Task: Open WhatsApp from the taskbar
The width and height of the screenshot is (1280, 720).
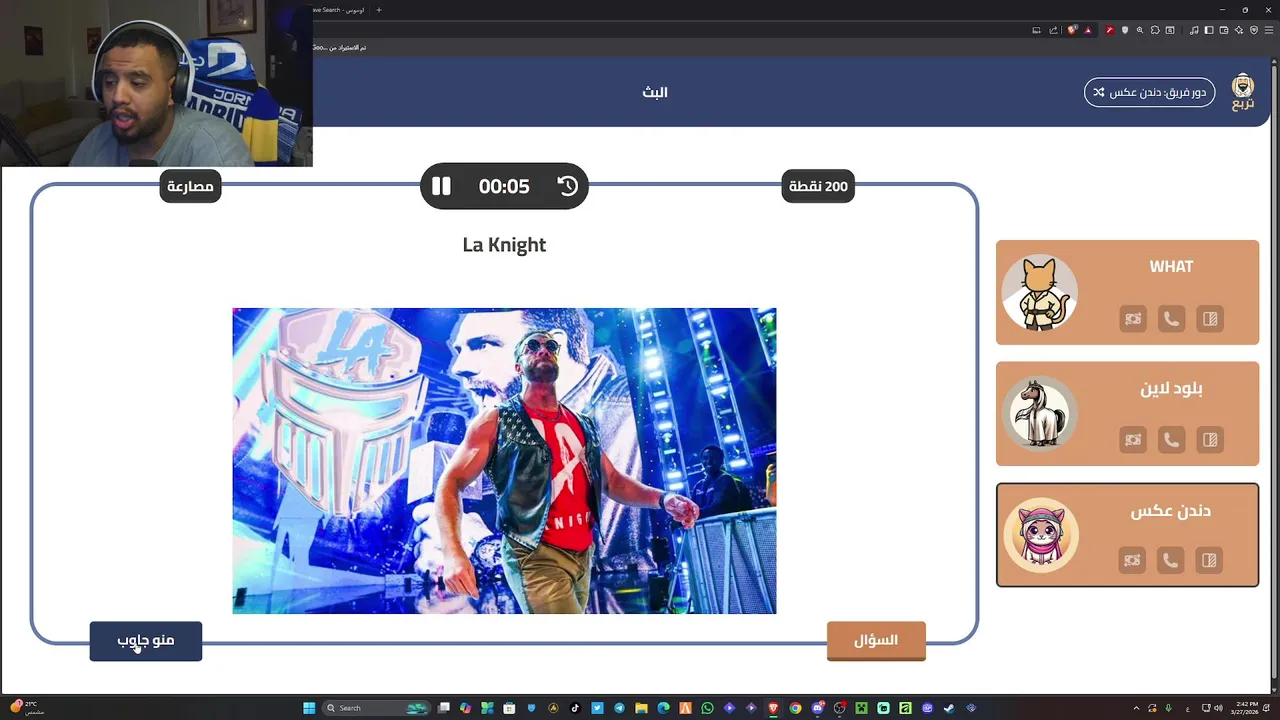Action: click(707, 708)
